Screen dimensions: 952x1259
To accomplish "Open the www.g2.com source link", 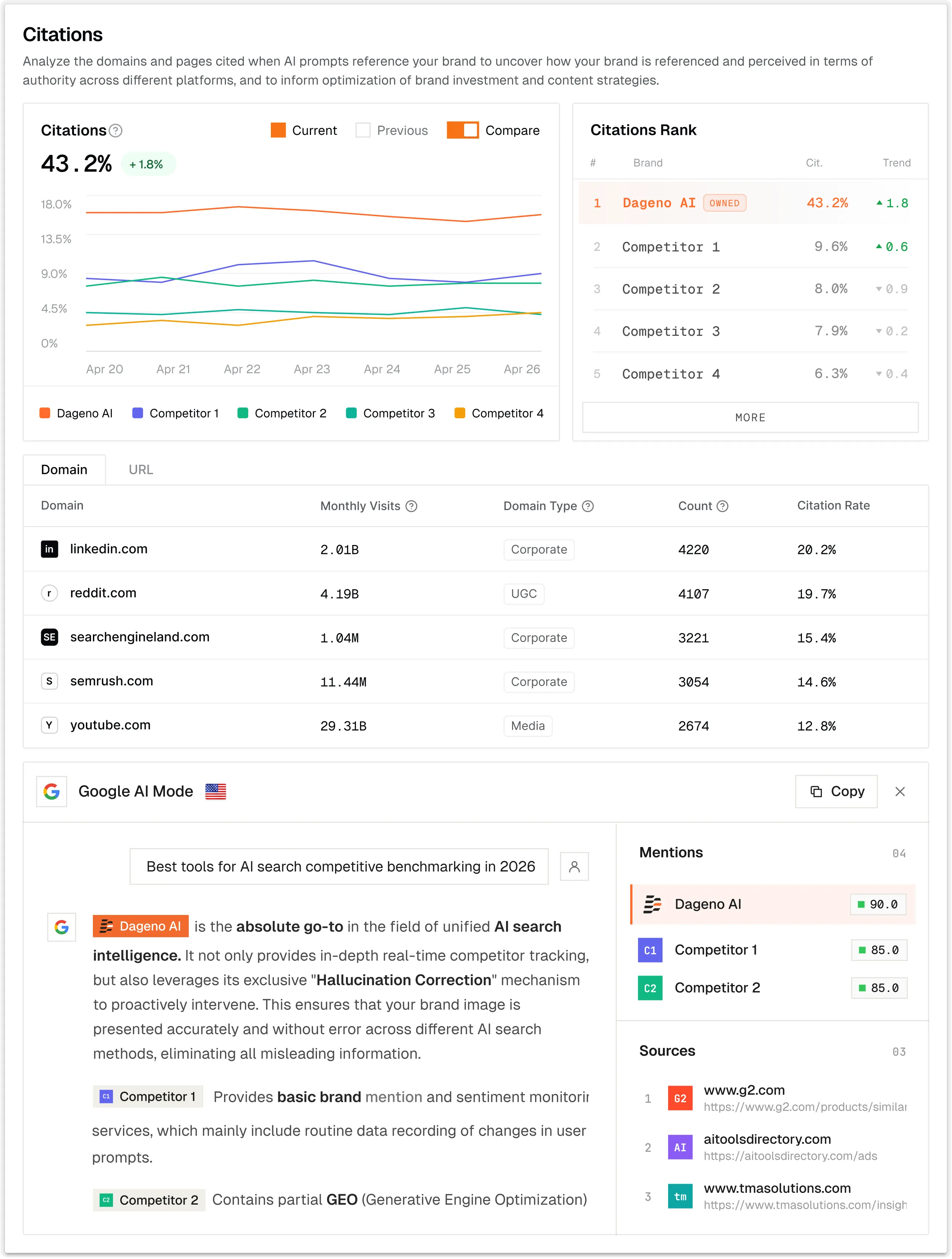I will (x=744, y=1090).
